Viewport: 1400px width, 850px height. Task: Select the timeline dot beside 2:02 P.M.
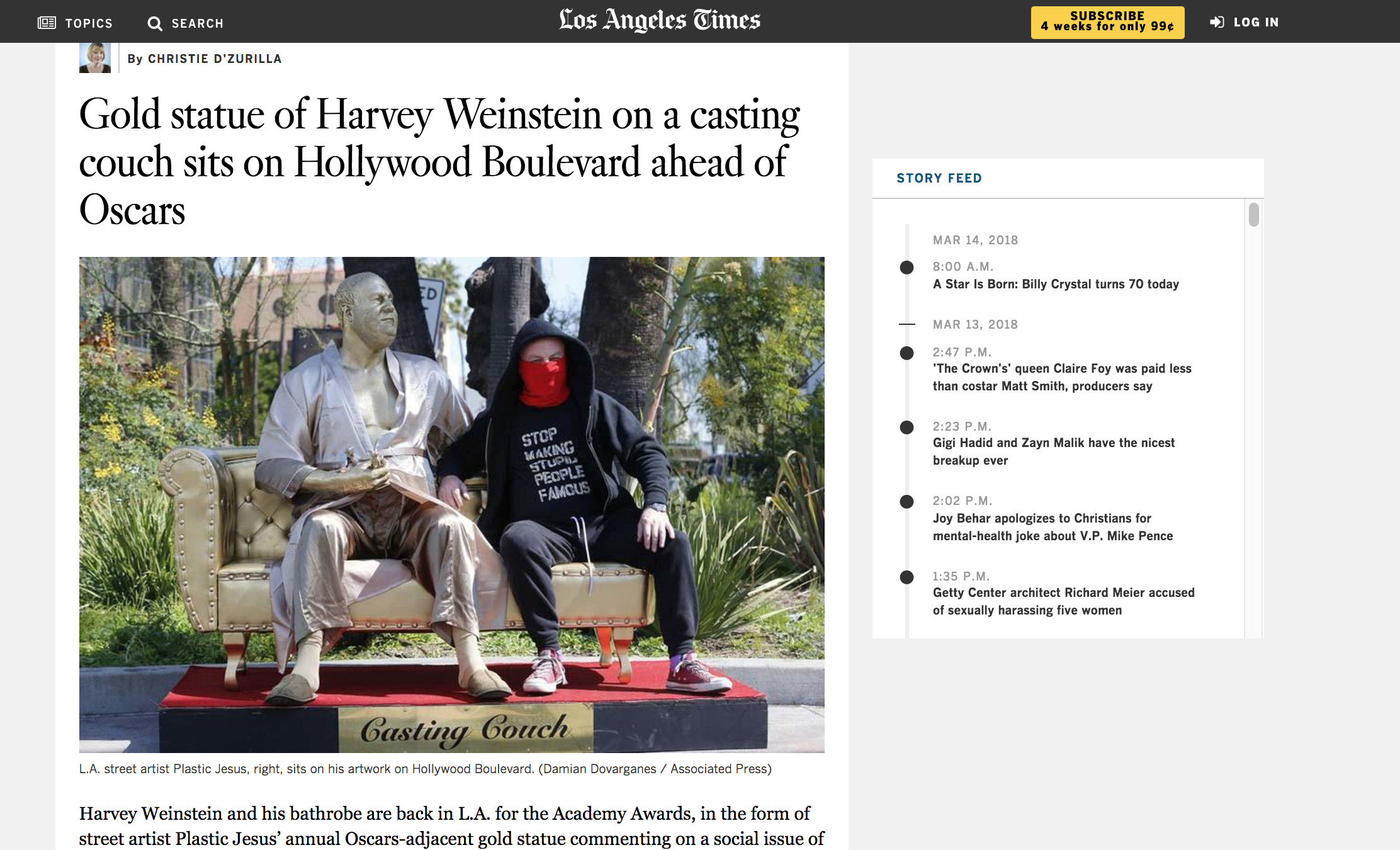(x=906, y=502)
